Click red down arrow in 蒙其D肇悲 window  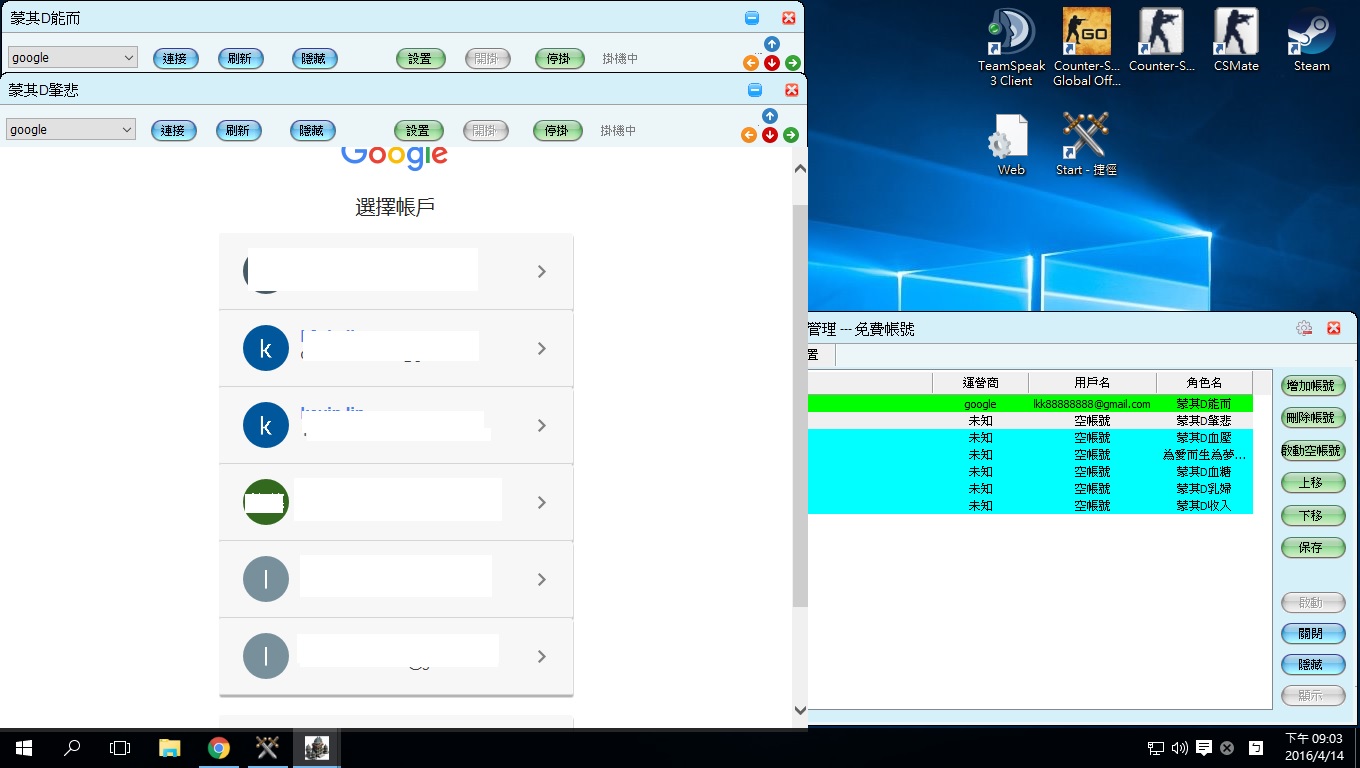770,135
